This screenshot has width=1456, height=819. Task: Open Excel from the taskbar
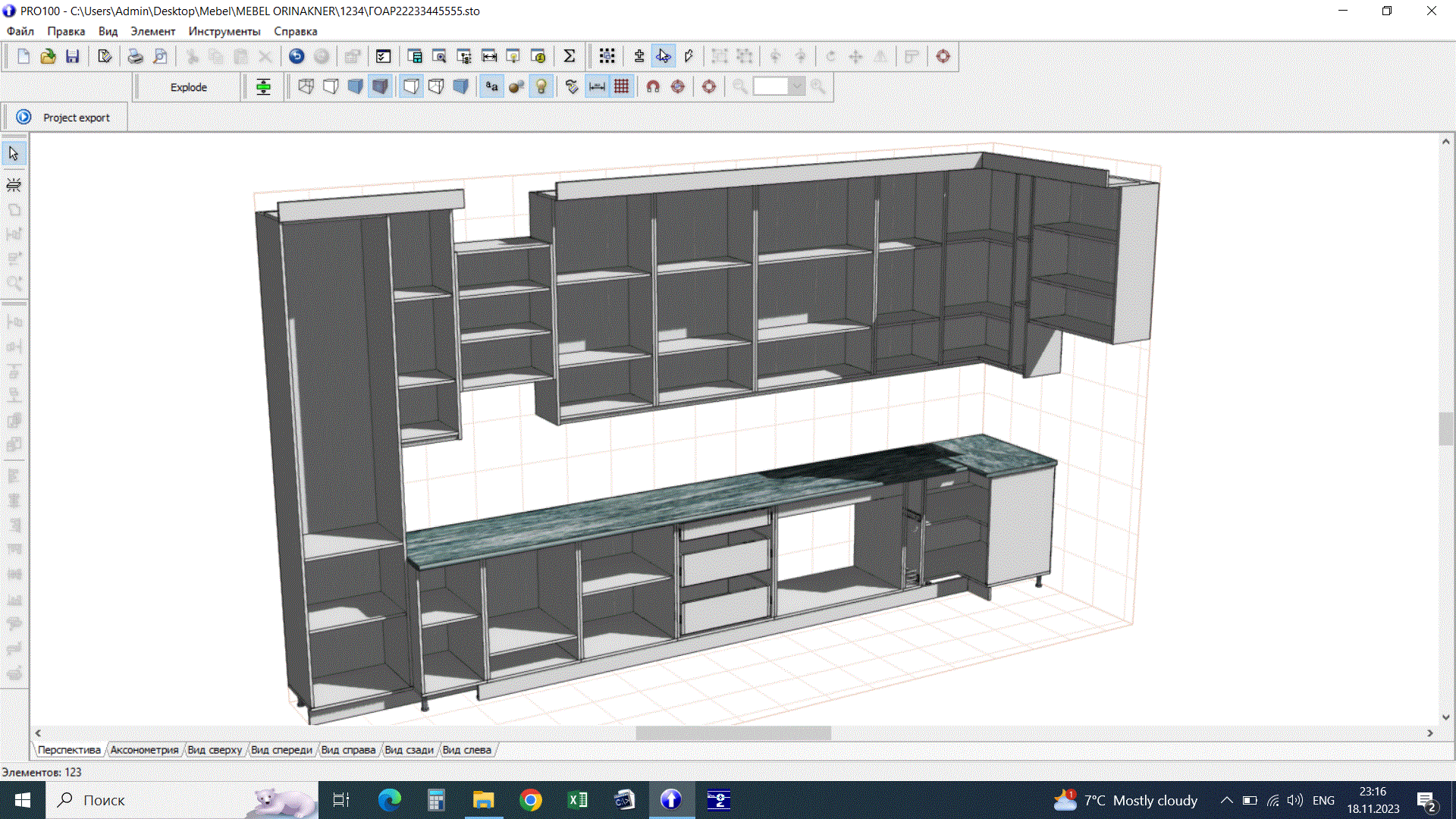577,800
